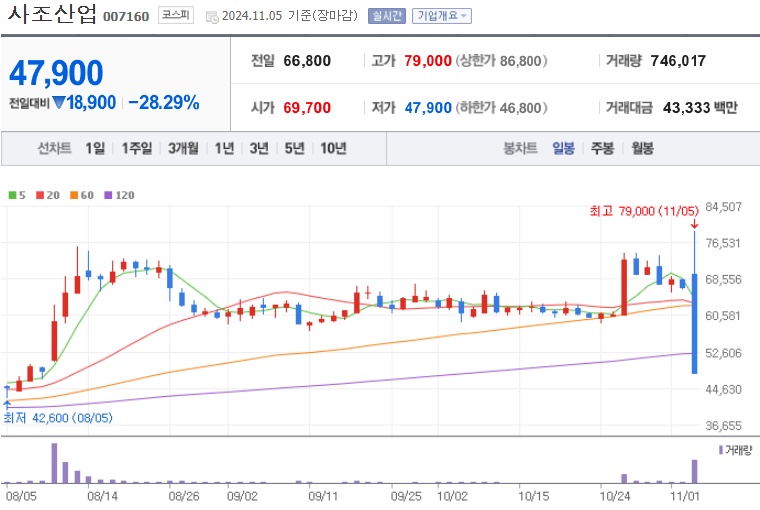Click the 코스피 market badge
760x510 pixels.
click(x=175, y=16)
